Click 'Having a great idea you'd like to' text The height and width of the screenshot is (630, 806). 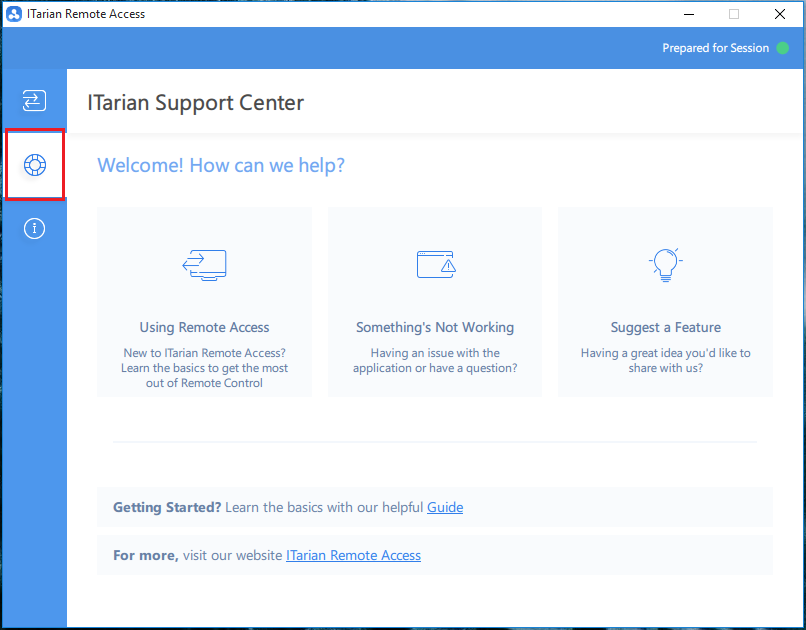(666, 353)
